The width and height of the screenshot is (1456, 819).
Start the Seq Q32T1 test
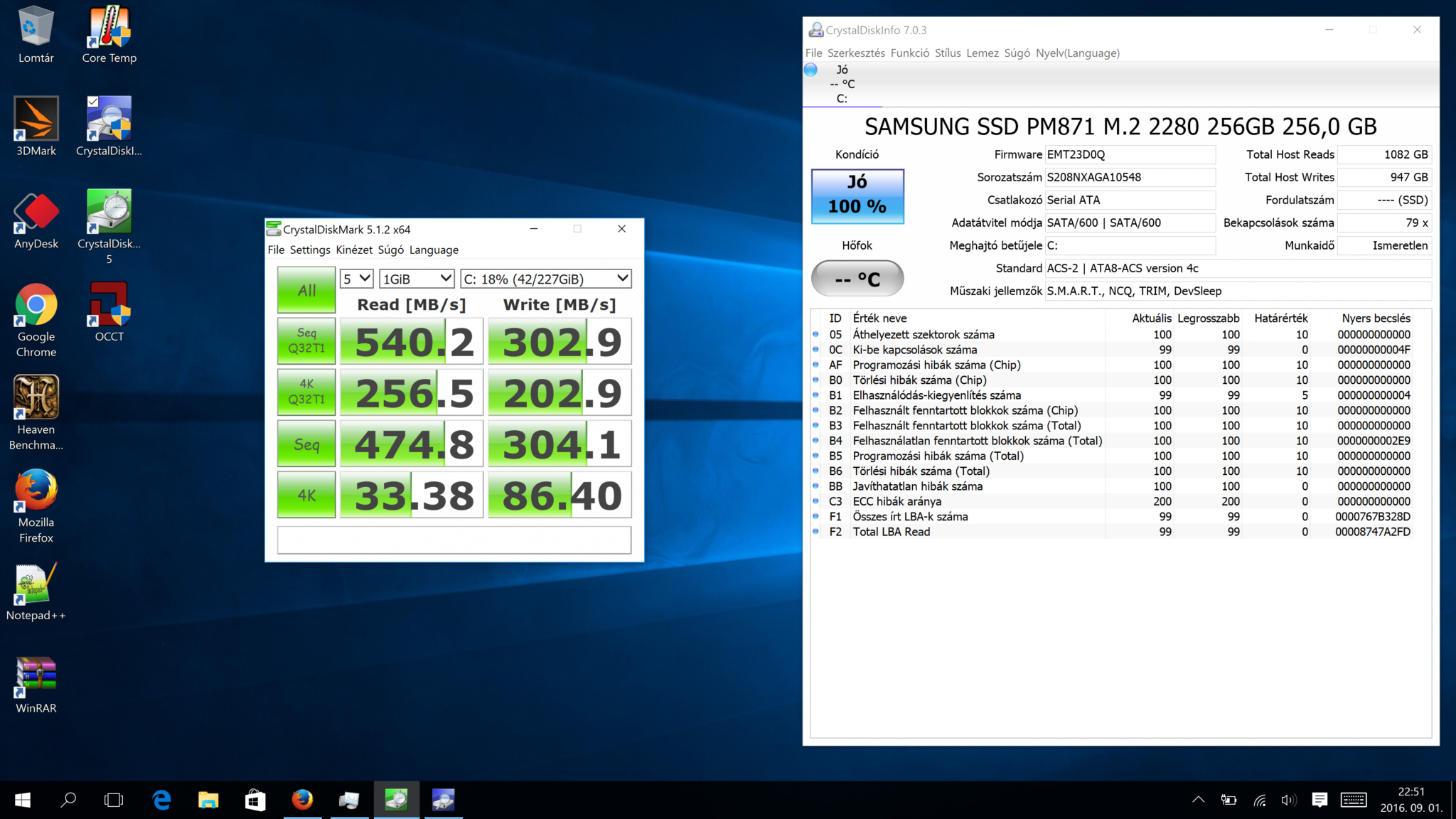[x=306, y=341]
